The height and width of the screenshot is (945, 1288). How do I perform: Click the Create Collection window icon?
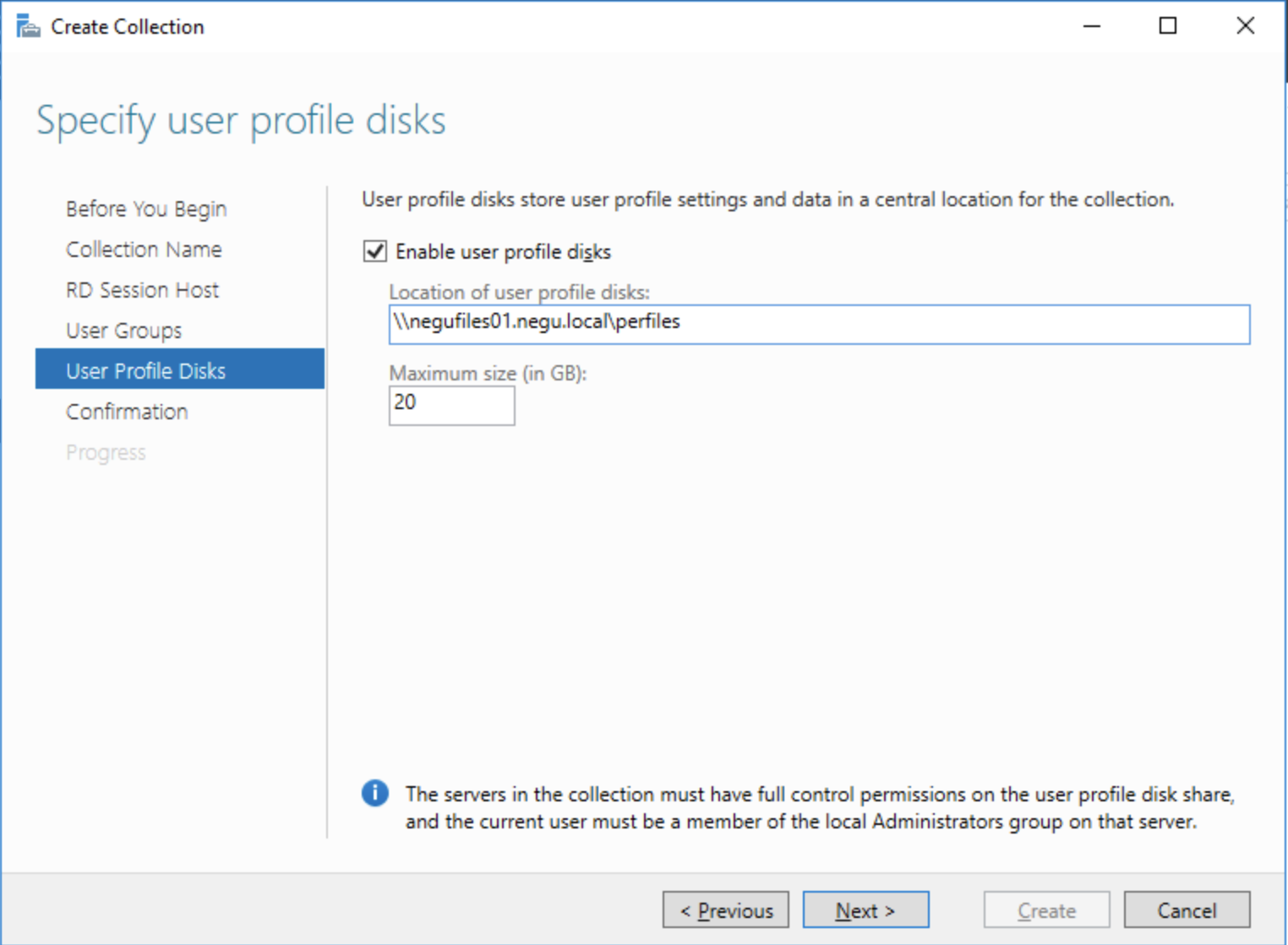[x=28, y=26]
